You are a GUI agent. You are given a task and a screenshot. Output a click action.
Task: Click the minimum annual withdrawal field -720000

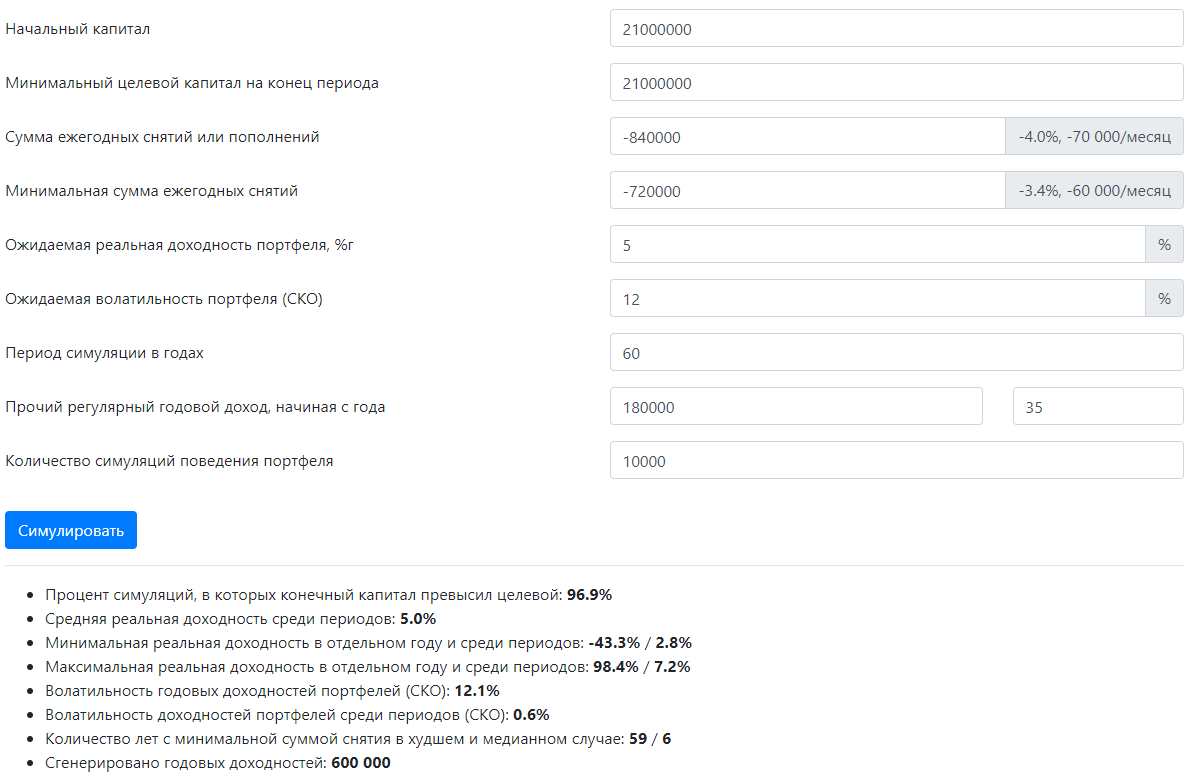click(x=808, y=191)
